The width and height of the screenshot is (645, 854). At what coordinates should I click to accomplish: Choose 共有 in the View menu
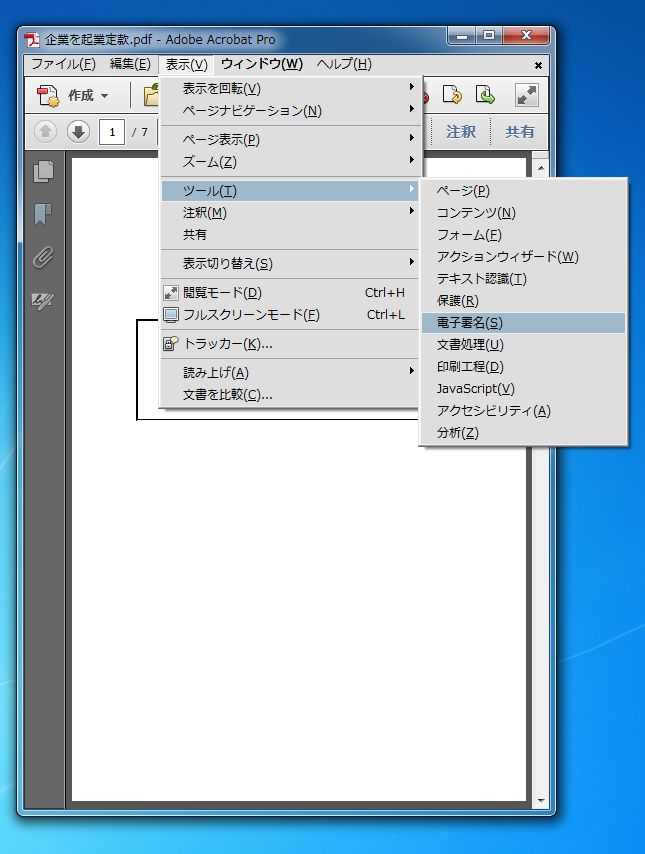coord(290,235)
